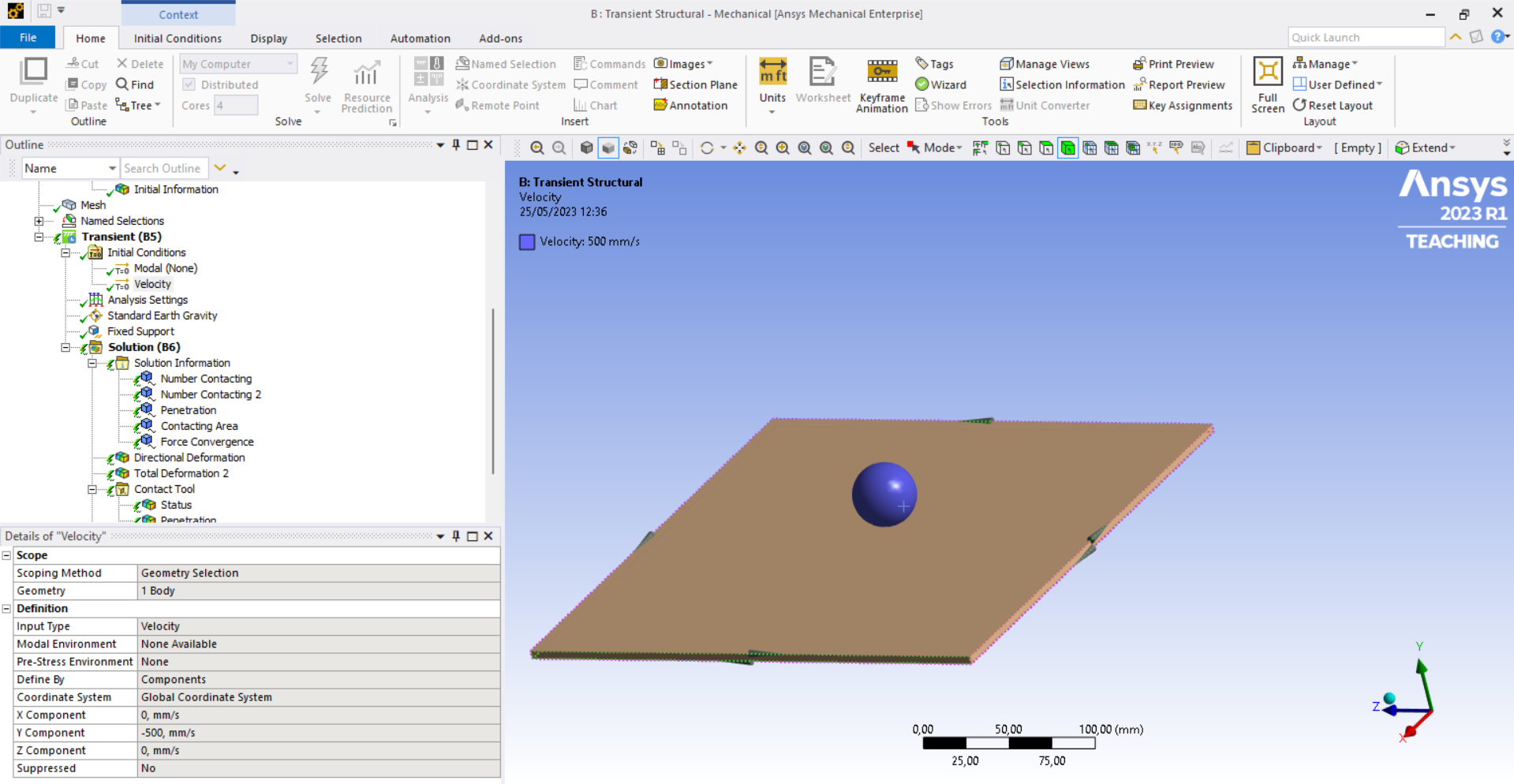Insert a Coordinate System
This screenshot has height=784, width=1514.
(x=510, y=84)
